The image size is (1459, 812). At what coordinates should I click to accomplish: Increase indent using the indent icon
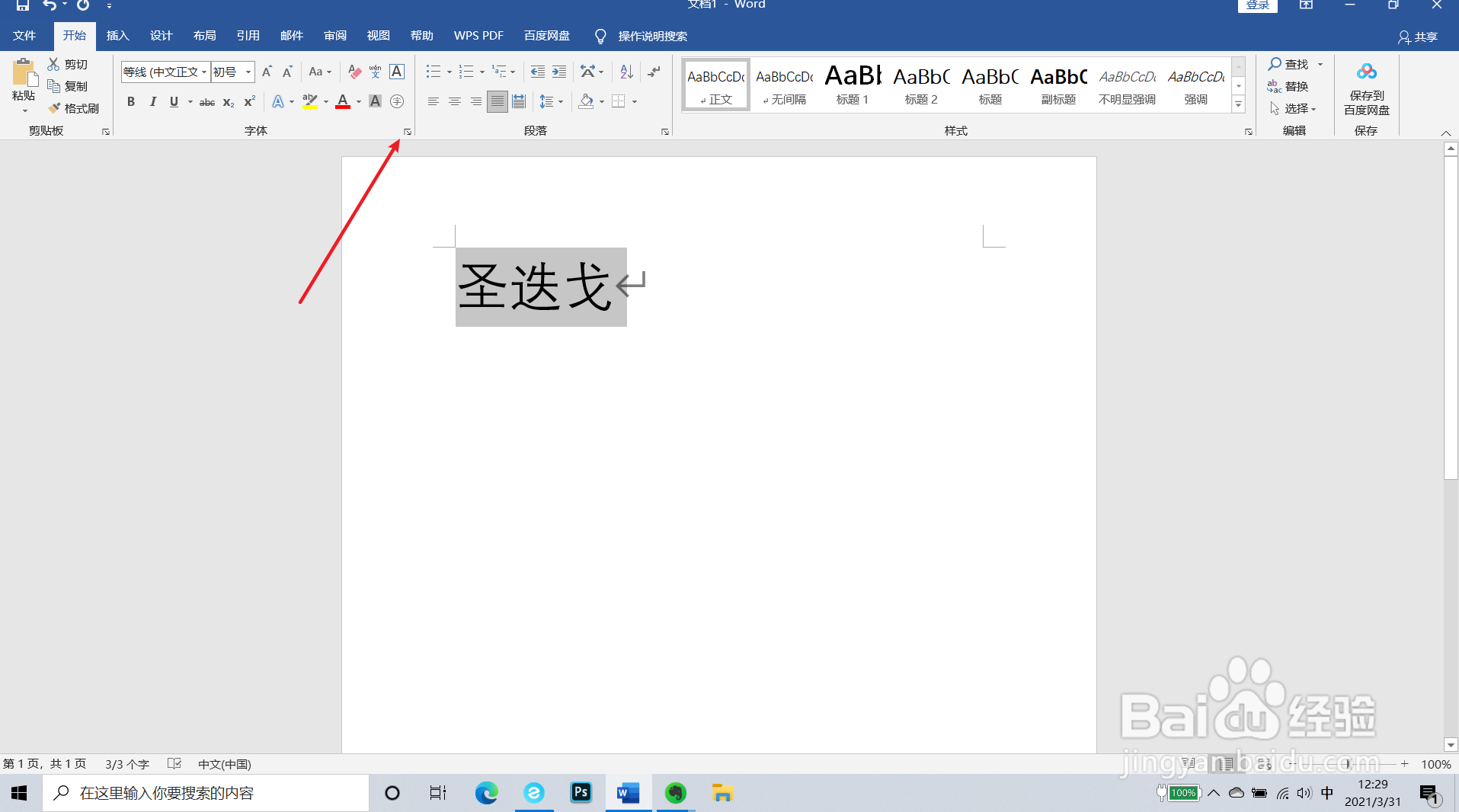tap(559, 72)
